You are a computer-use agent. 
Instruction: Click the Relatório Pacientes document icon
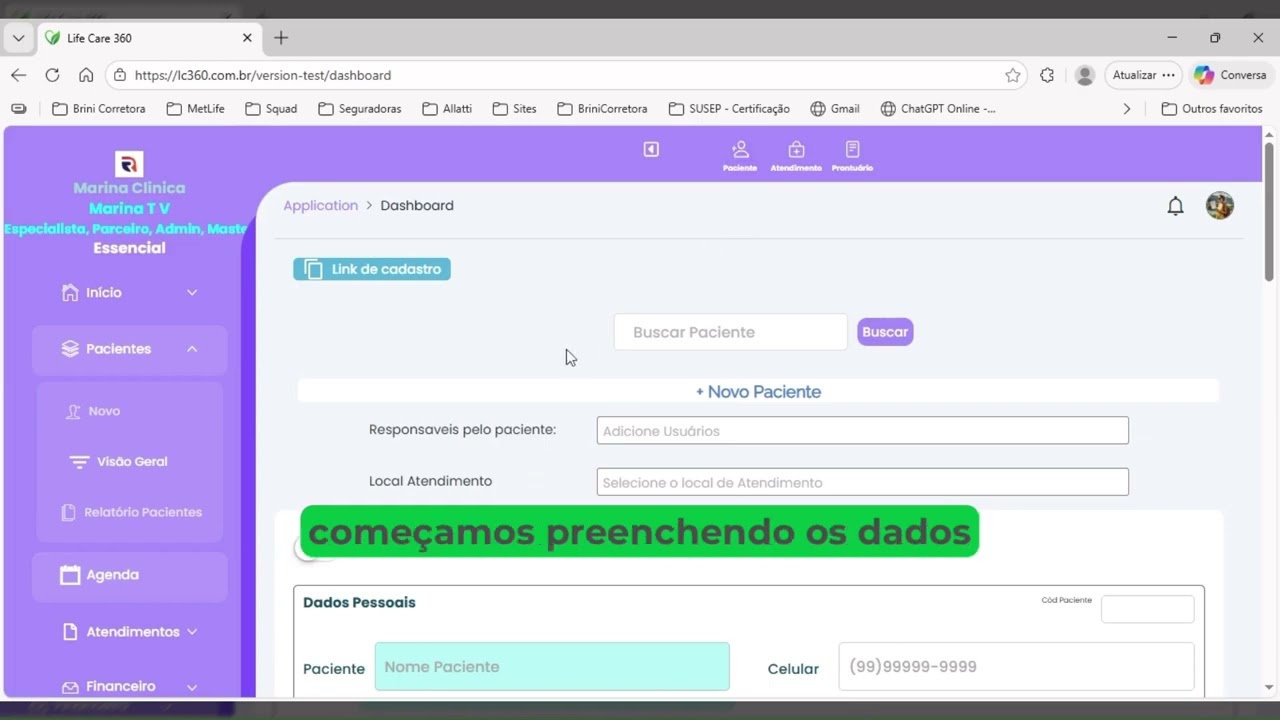coord(69,512)
